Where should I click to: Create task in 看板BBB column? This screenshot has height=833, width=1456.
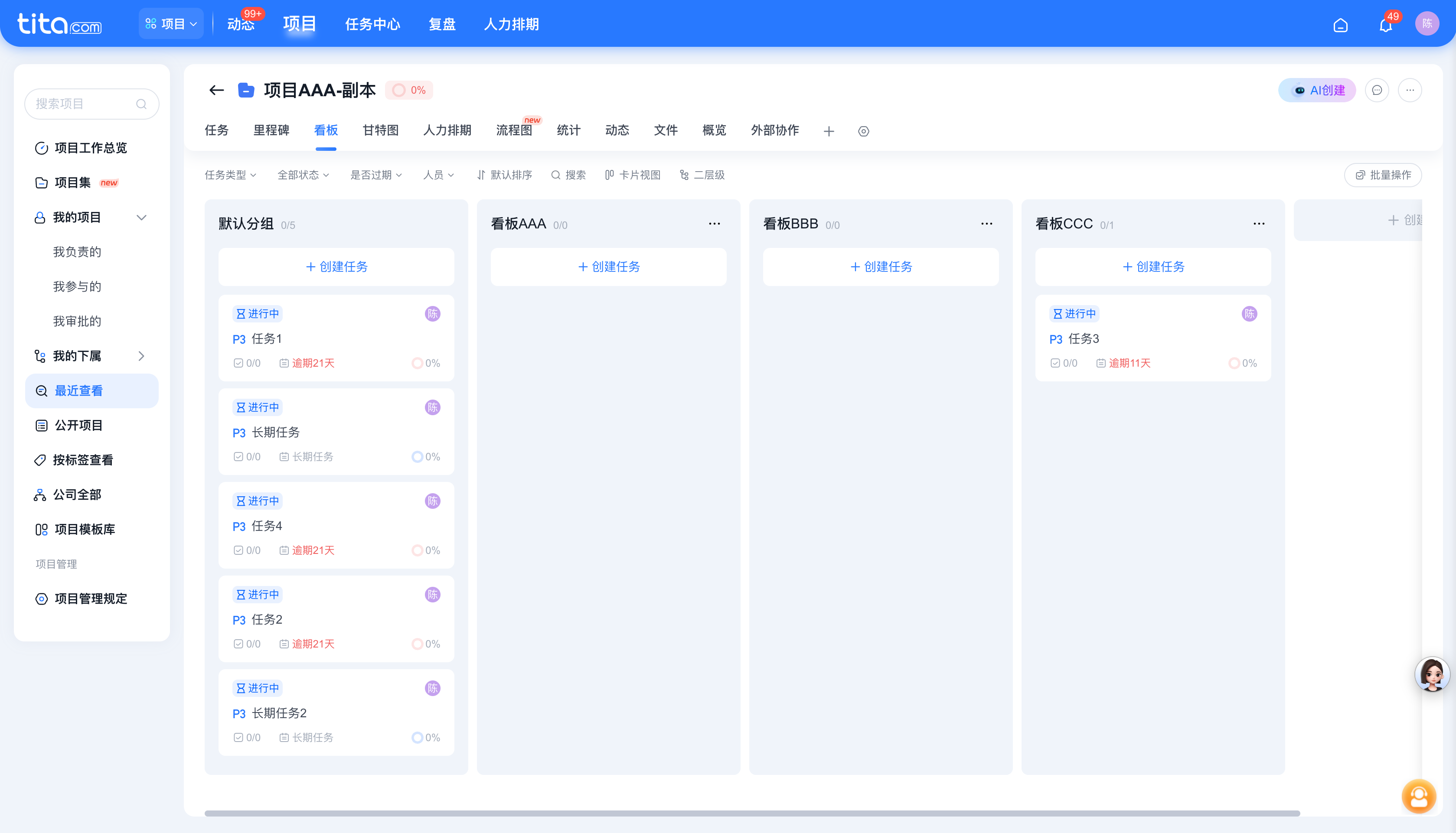[x=881, y=267]
